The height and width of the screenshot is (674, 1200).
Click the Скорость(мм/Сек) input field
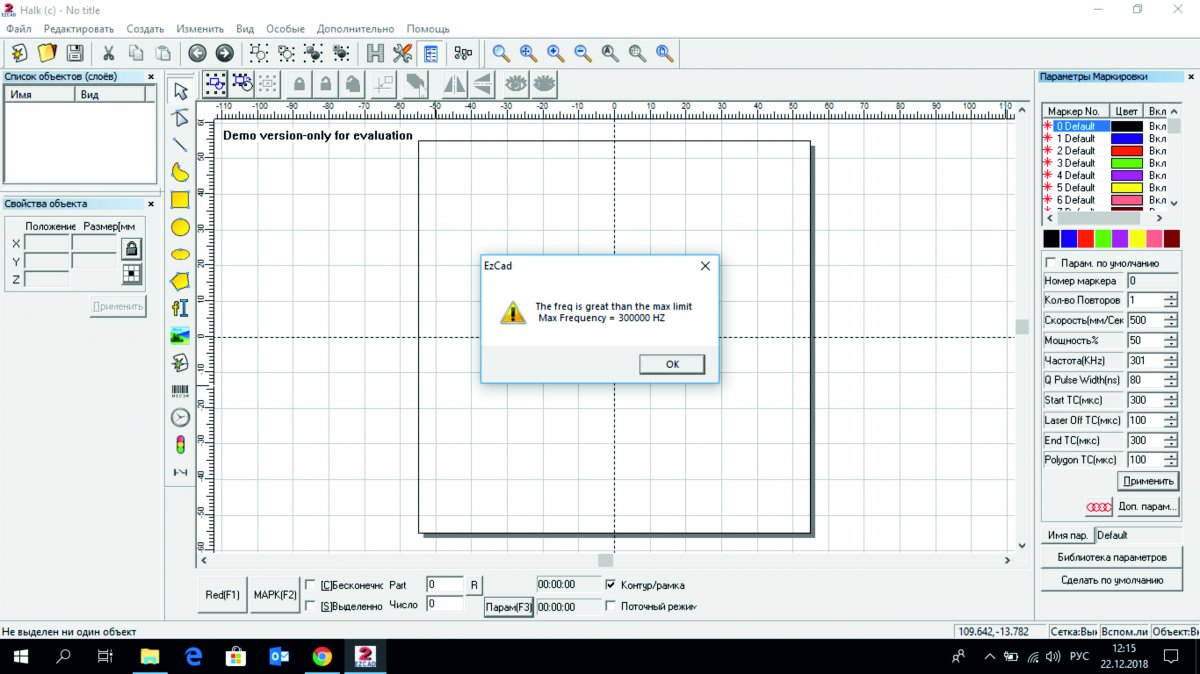1144,321
